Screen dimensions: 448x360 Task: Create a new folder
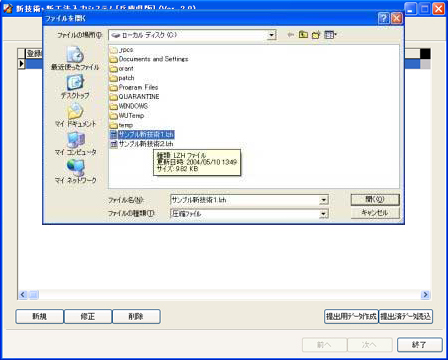(316, 35)
